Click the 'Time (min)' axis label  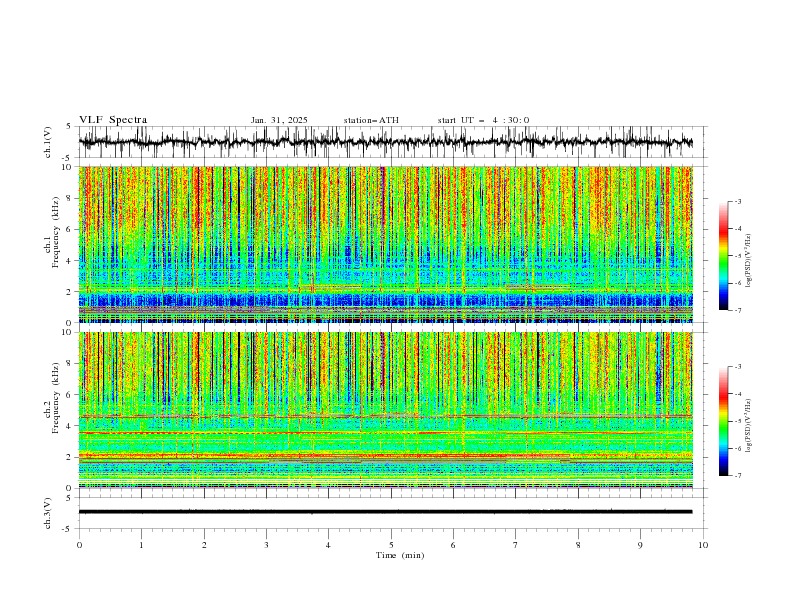pyautogui.click(x=400, y=555)
